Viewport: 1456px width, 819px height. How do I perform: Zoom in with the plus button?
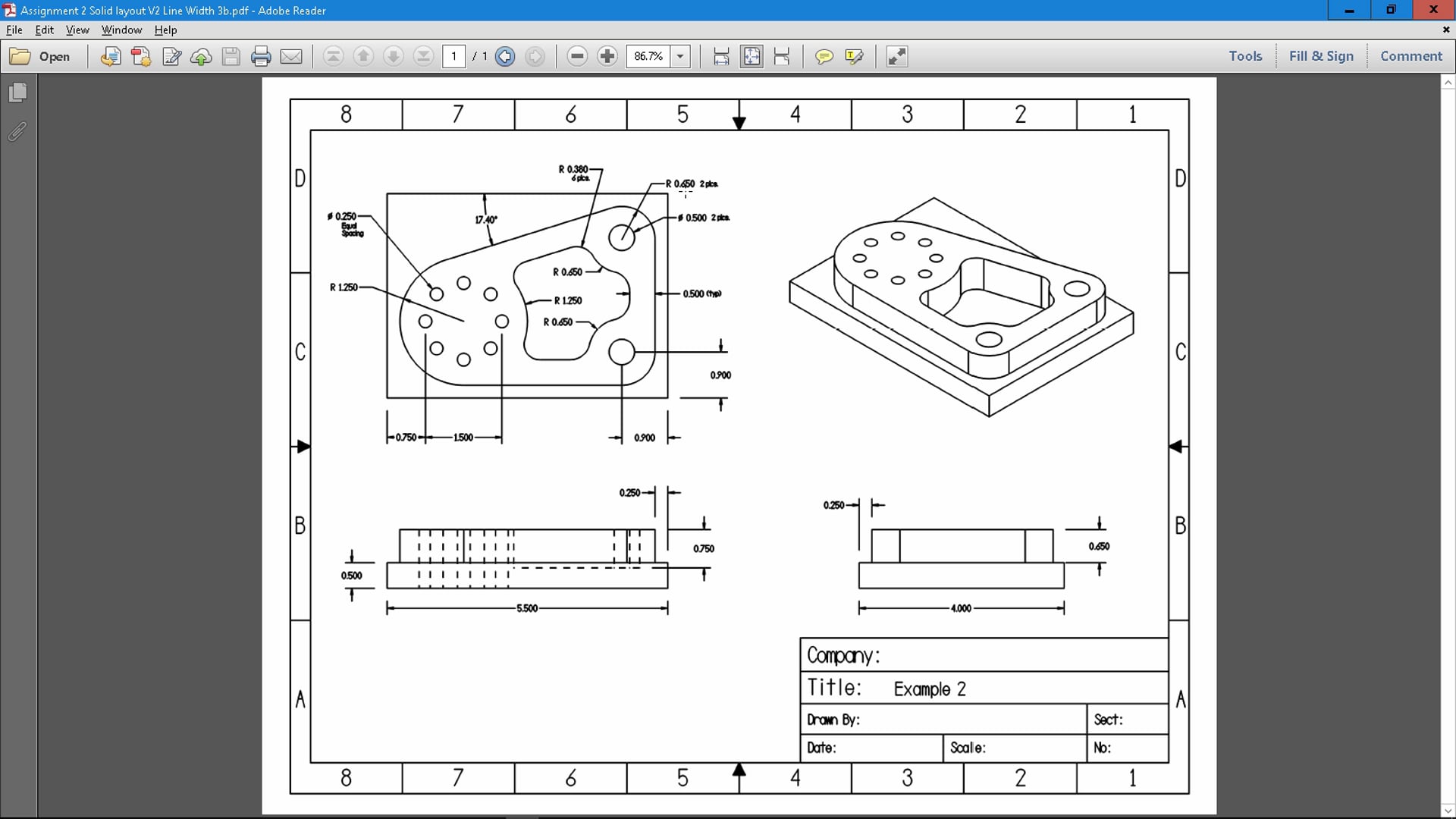[607, 56]
